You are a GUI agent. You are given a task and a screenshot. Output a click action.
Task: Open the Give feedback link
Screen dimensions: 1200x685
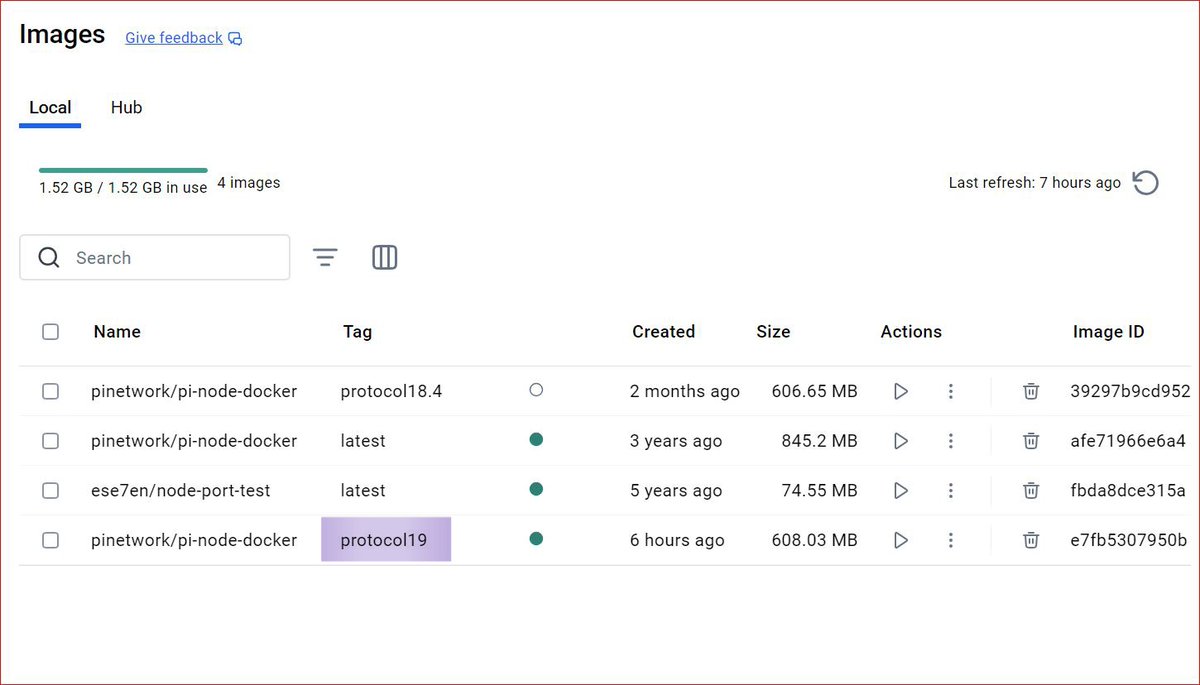pos(174,38)
